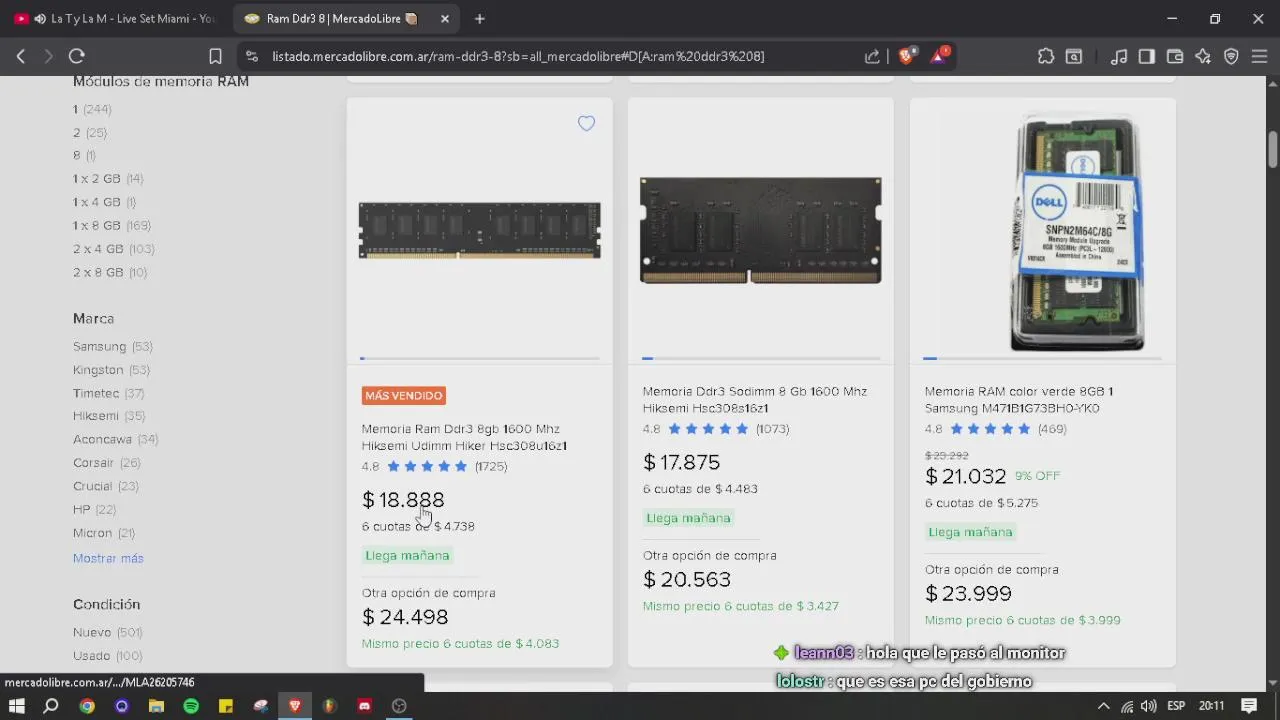Screen dimensions: 1280x720
Task: Click the page vertical scrollbar thumb
Action: [1273, 148]
